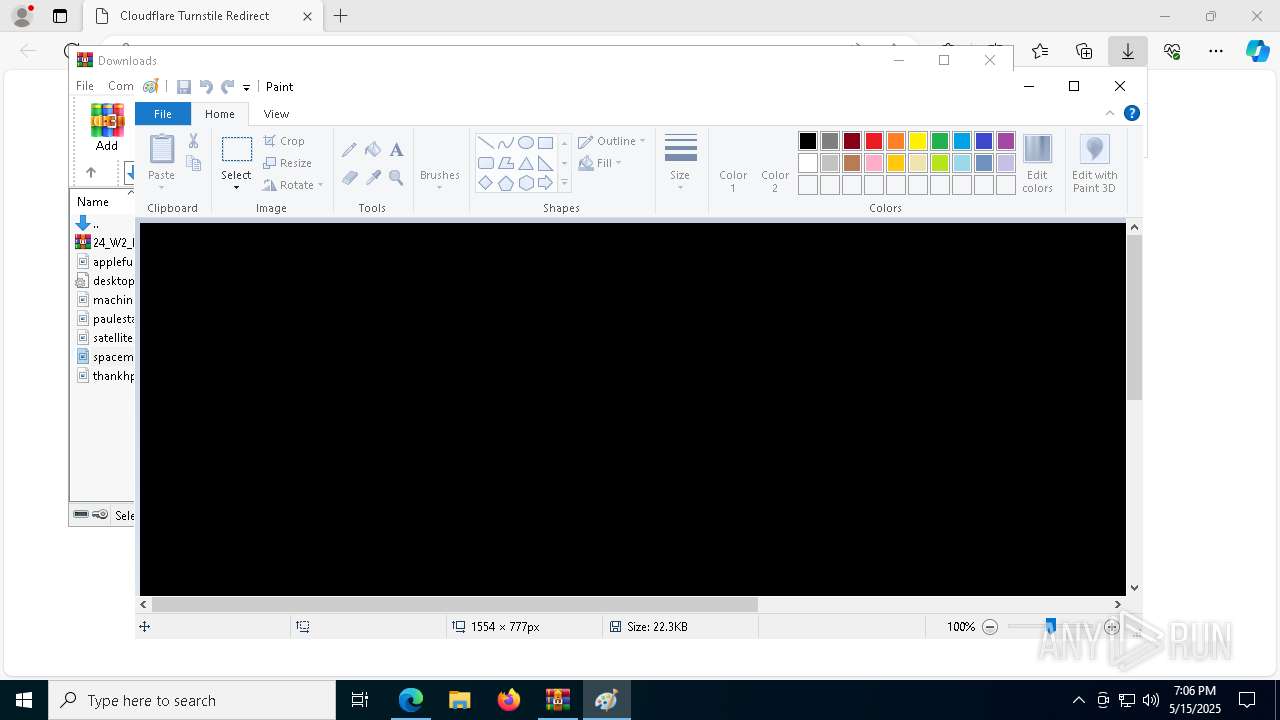Choose the Pentagon shape
This screenshot has width=1280, height=720.
click(x=506, y=183)
